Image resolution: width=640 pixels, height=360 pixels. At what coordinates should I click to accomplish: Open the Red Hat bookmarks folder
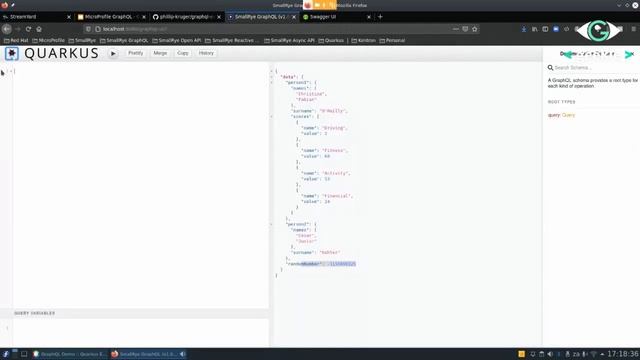point(16,40)
